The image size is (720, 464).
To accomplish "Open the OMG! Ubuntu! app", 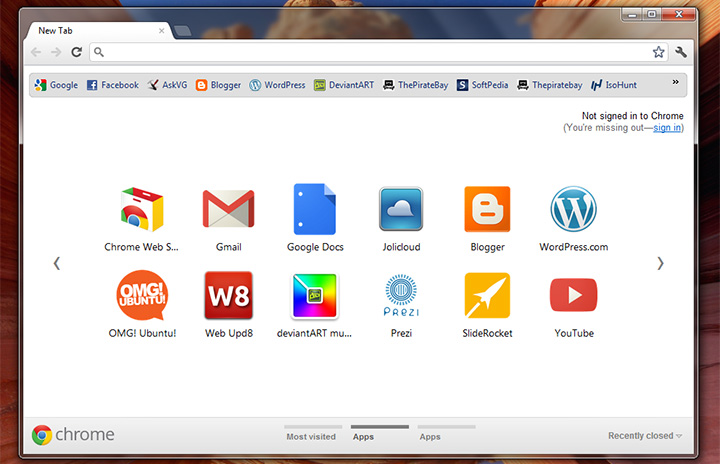I will pyautogui.click(x=142, y=296).
